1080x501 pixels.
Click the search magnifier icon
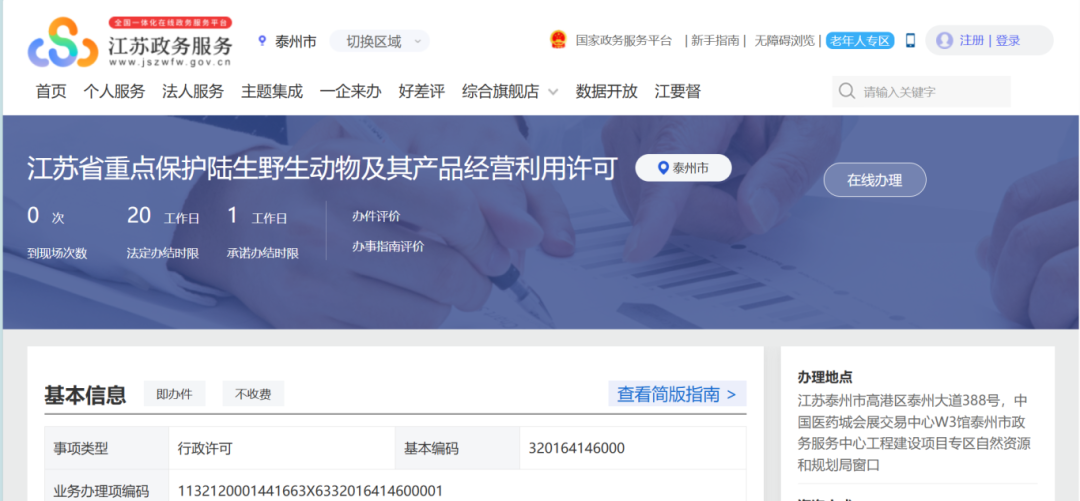(x=847, y=92)
